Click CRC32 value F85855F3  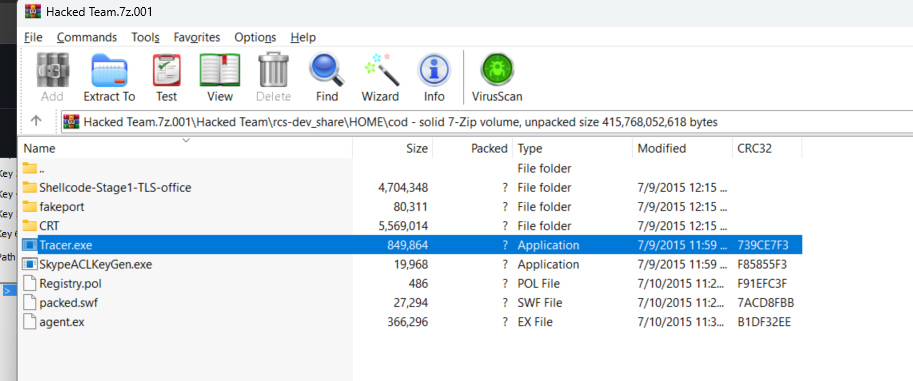coord(762,264)
